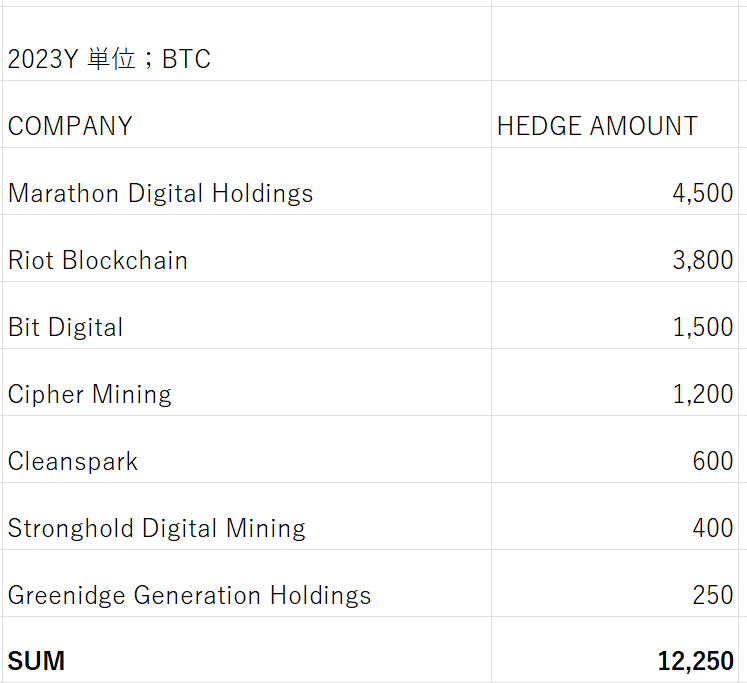This screenshot has width=747, height=683.
Task: Click the 250 value cell
Action: 712,595
